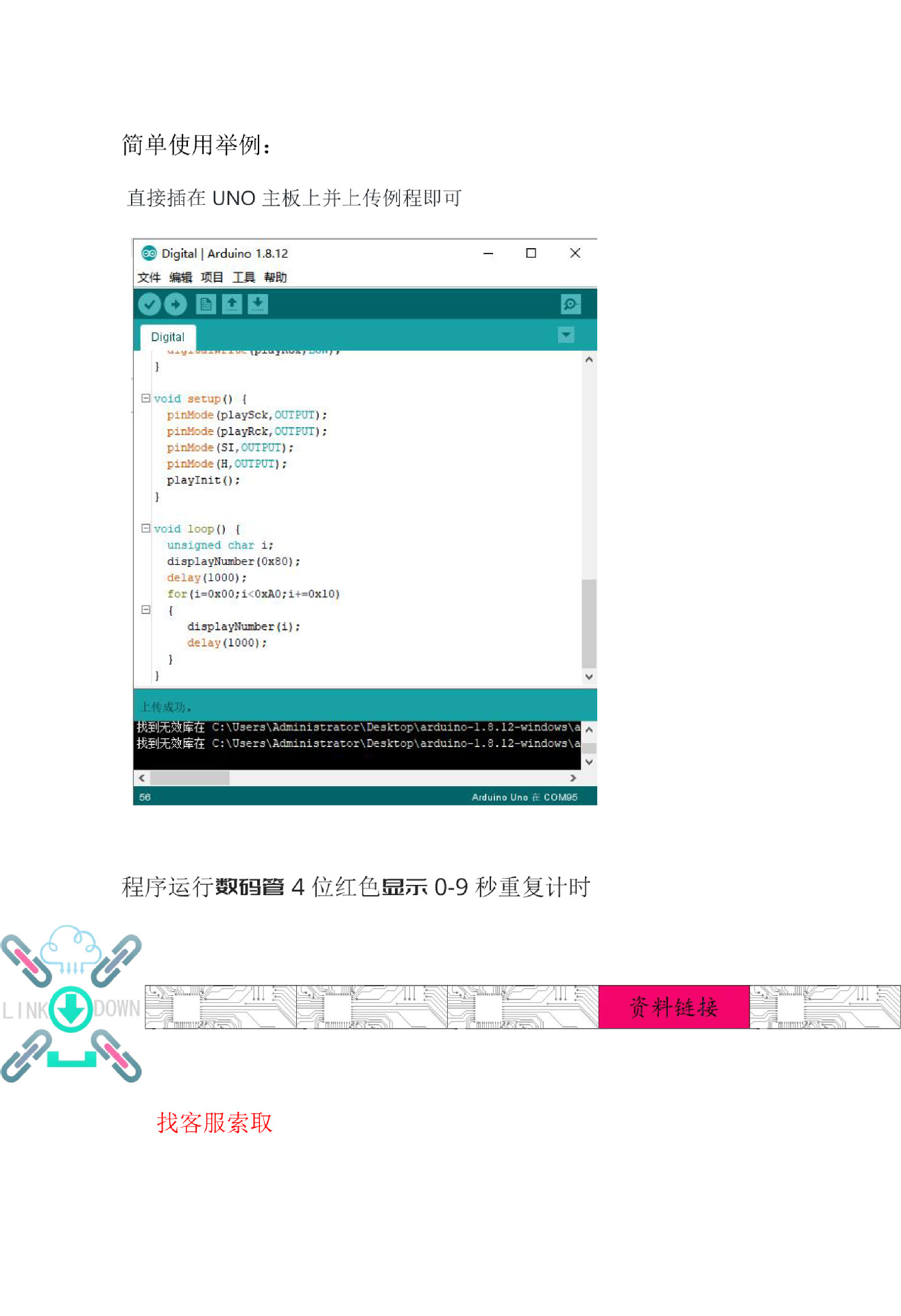
Task: Click the Arduino logo in title bar
Action: (149, 253)
